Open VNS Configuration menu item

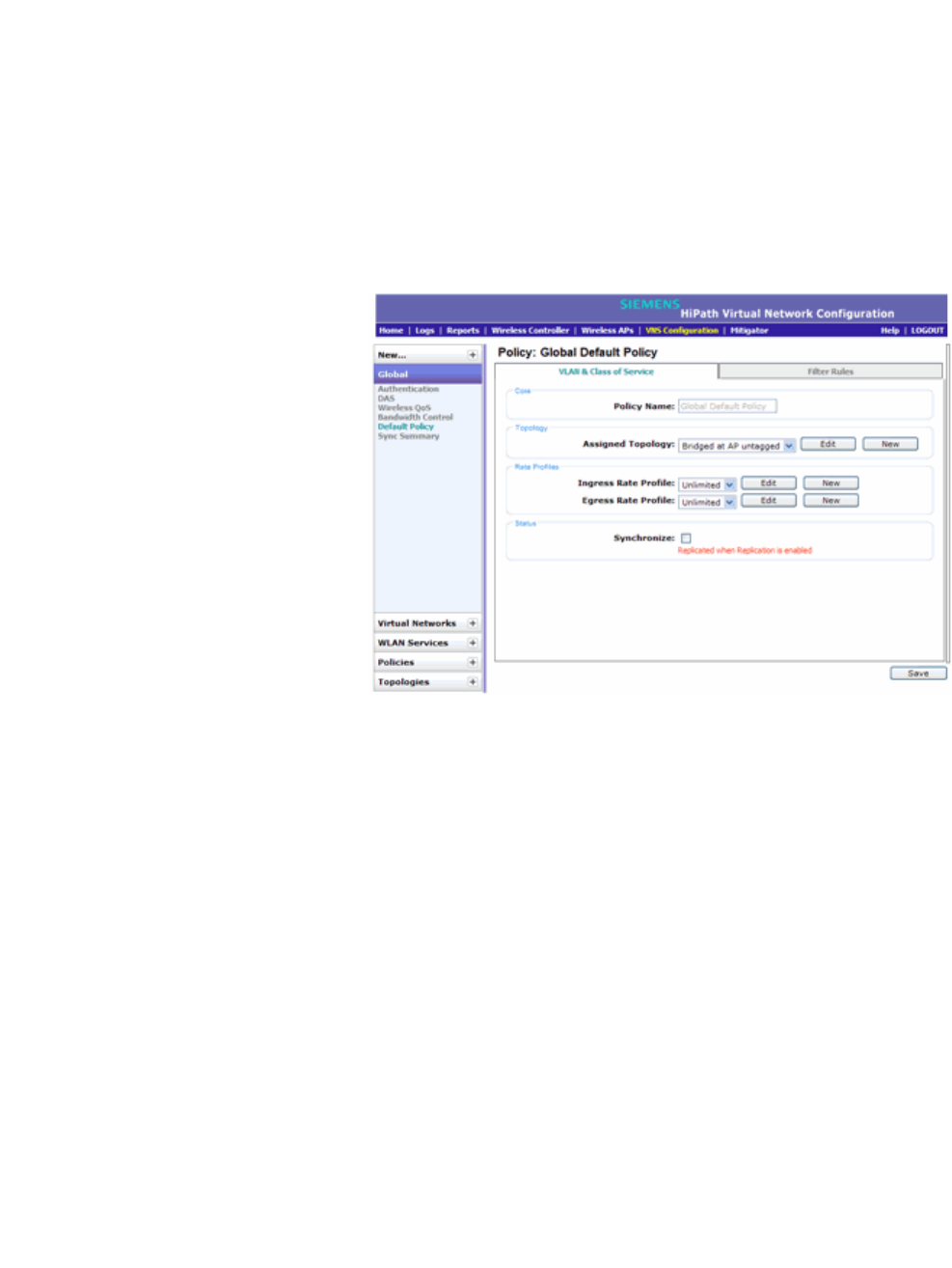tap(681, 330)
